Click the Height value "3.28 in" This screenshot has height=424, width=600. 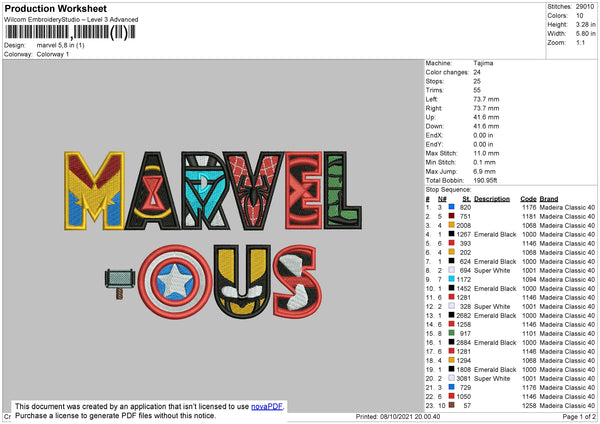point(585,24)
